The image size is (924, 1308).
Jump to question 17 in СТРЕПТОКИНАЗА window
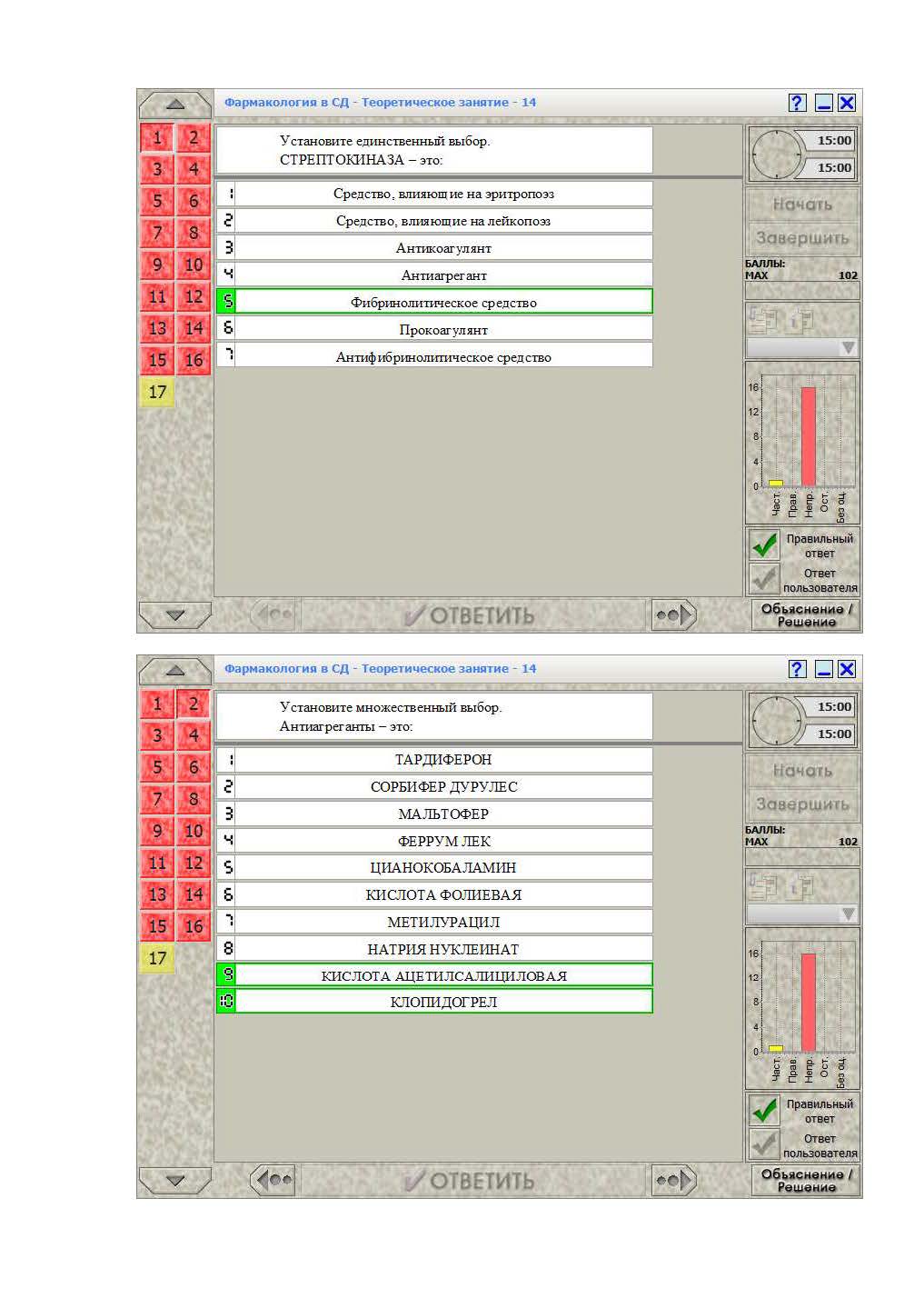click(157, 392)
